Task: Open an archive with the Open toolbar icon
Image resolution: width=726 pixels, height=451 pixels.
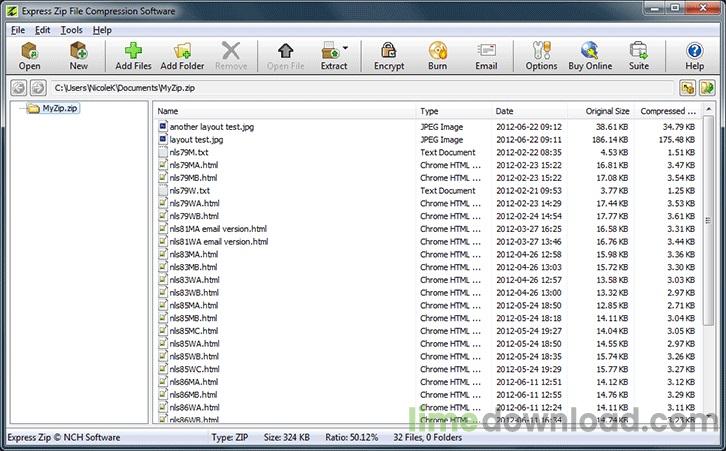Action: (x=30, y=56)
